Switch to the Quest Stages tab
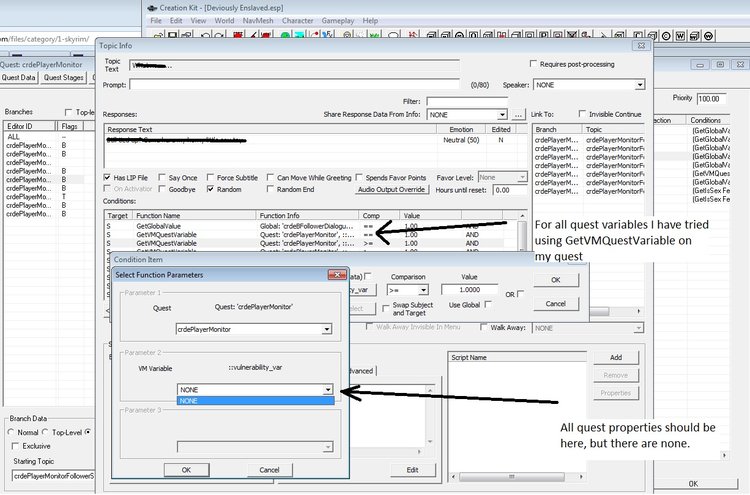Image resolution: width=750 pixels, height=495 pixels. [64, 77]
